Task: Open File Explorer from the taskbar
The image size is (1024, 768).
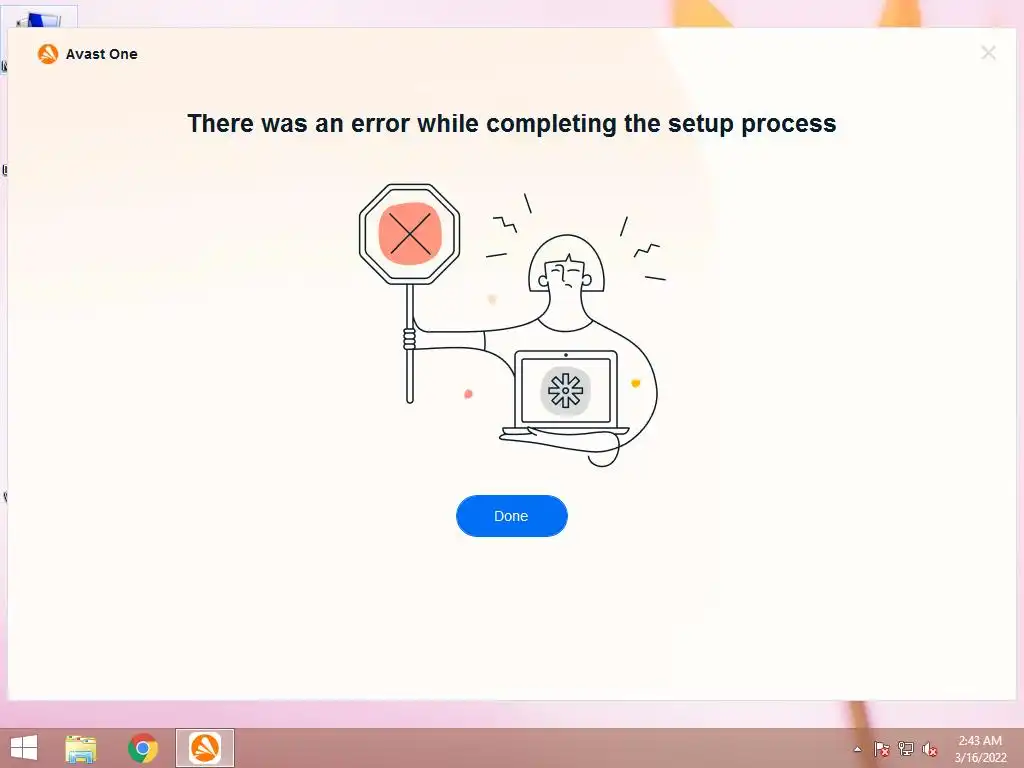Action: point(81,748)
